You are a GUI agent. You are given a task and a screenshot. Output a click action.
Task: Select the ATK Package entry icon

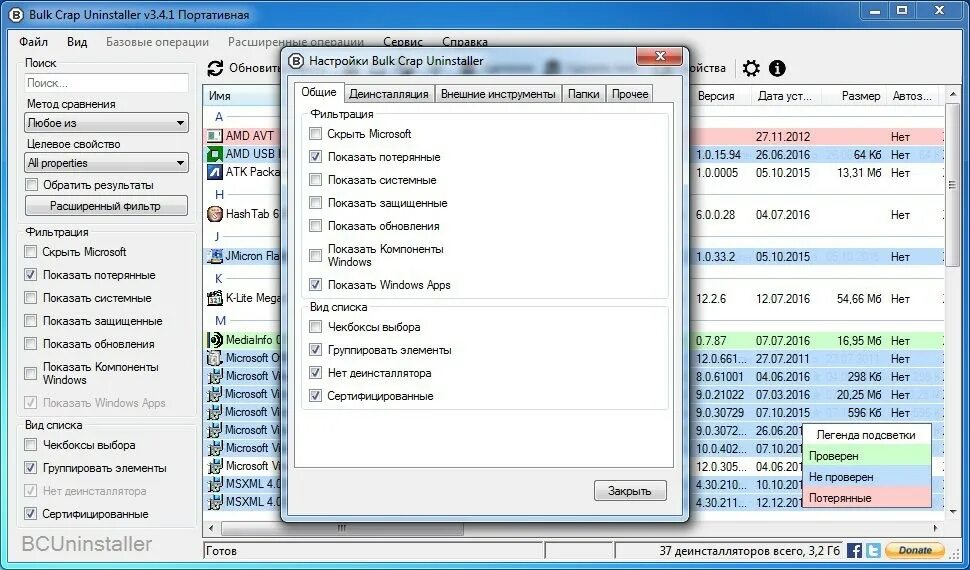click(215, 171)
